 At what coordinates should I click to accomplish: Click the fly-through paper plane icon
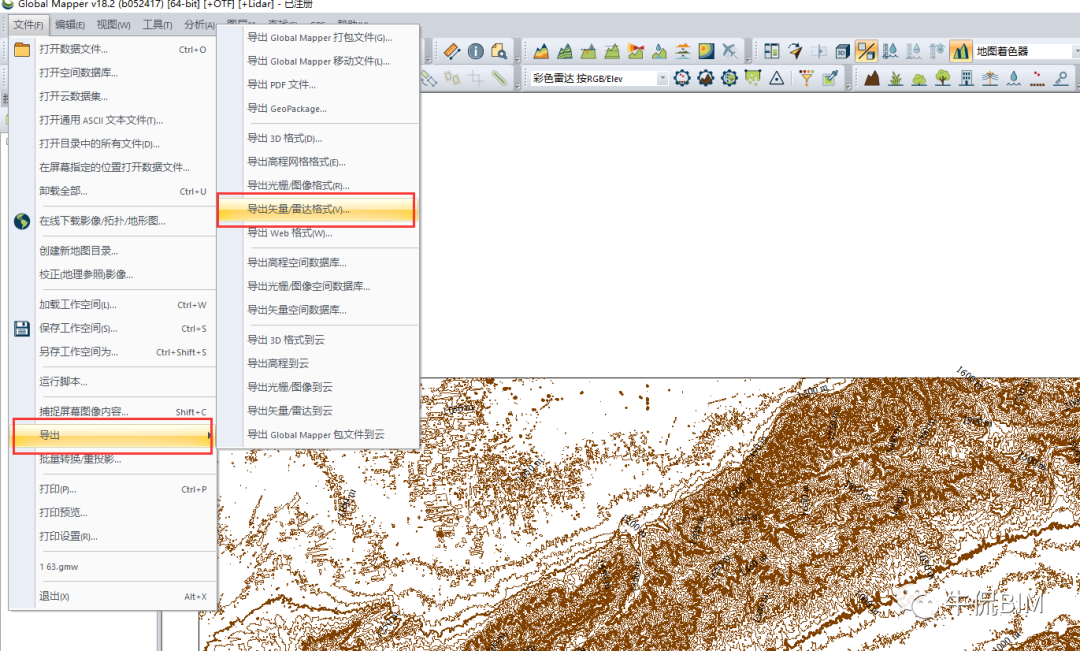click(796, 51)
